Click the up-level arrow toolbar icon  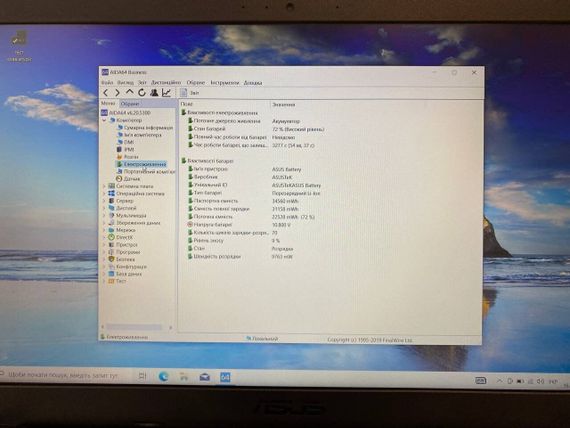(x=129, y=92)
